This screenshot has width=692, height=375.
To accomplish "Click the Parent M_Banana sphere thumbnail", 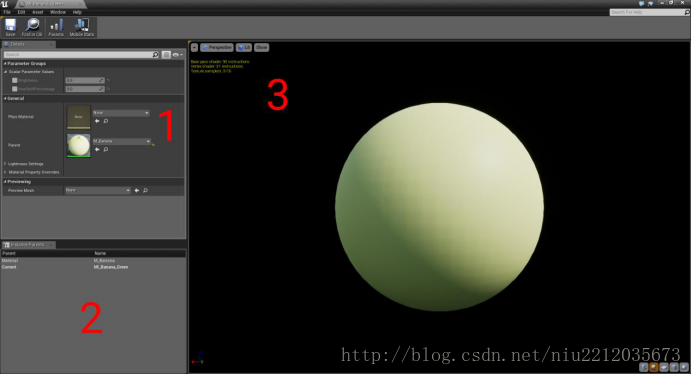I will pyautogui.click(x=79, y=146).
